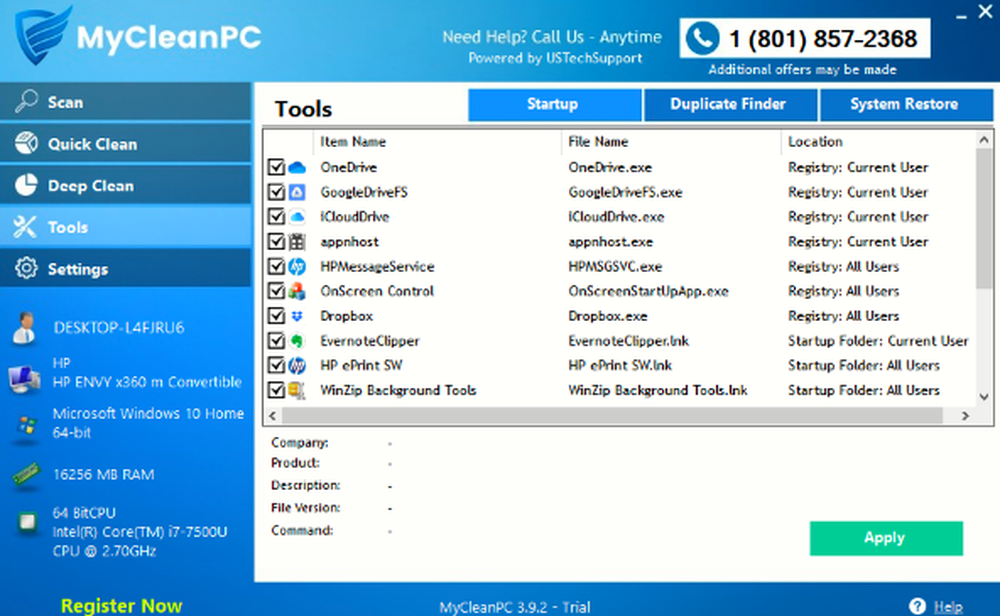Open the System Restore tab
Image resolution: width=1000 pixels, height=616 pixels.
906,105
